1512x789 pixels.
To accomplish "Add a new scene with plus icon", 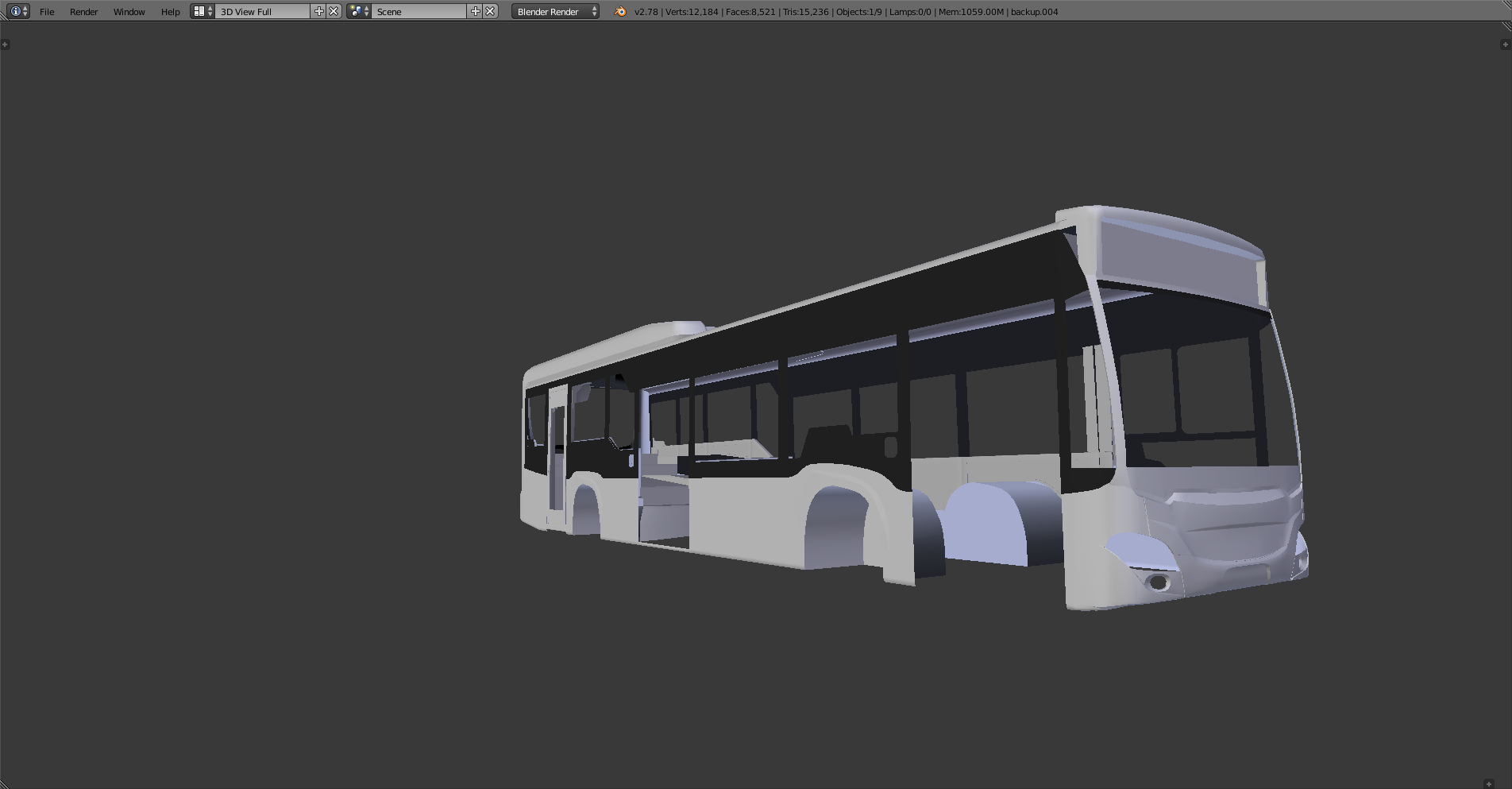I will click(x=476, y=11).
